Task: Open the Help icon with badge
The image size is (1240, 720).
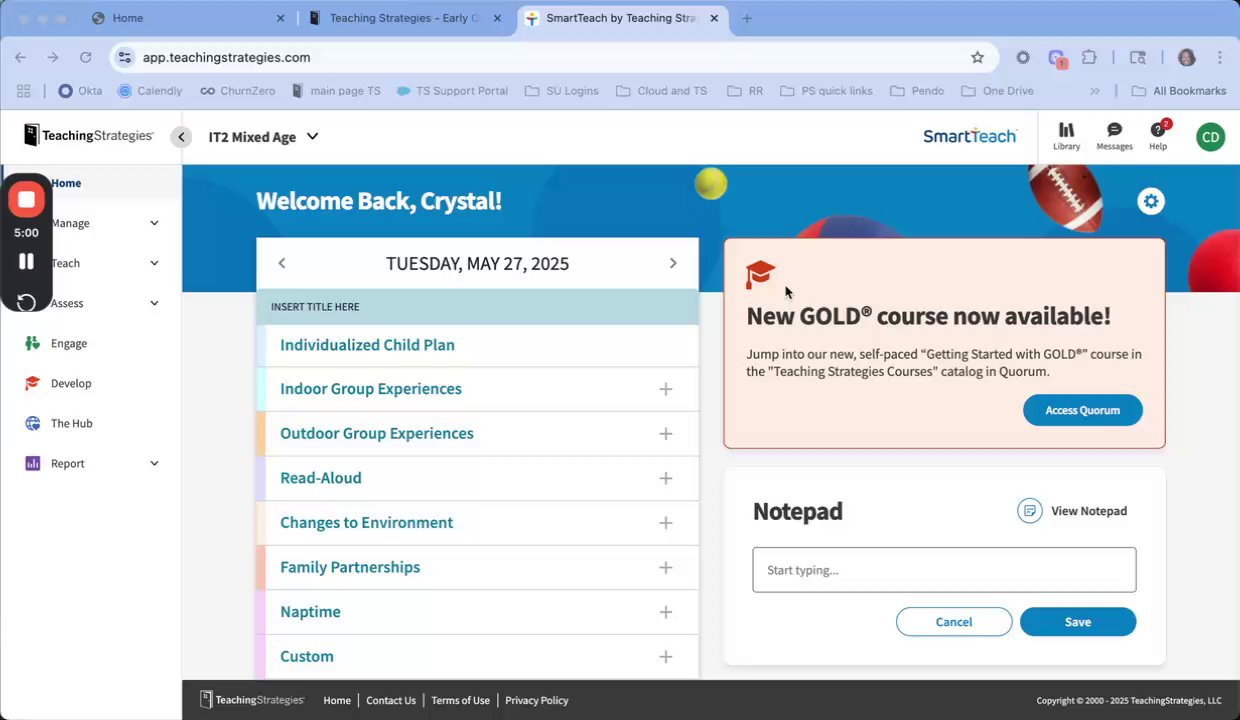Action: 1158,136
